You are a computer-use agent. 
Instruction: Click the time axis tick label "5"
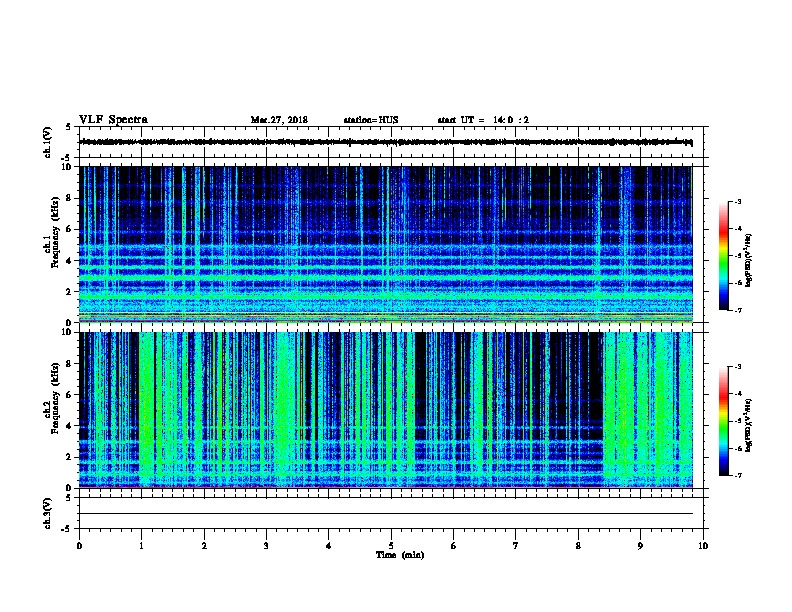(391, 546)
